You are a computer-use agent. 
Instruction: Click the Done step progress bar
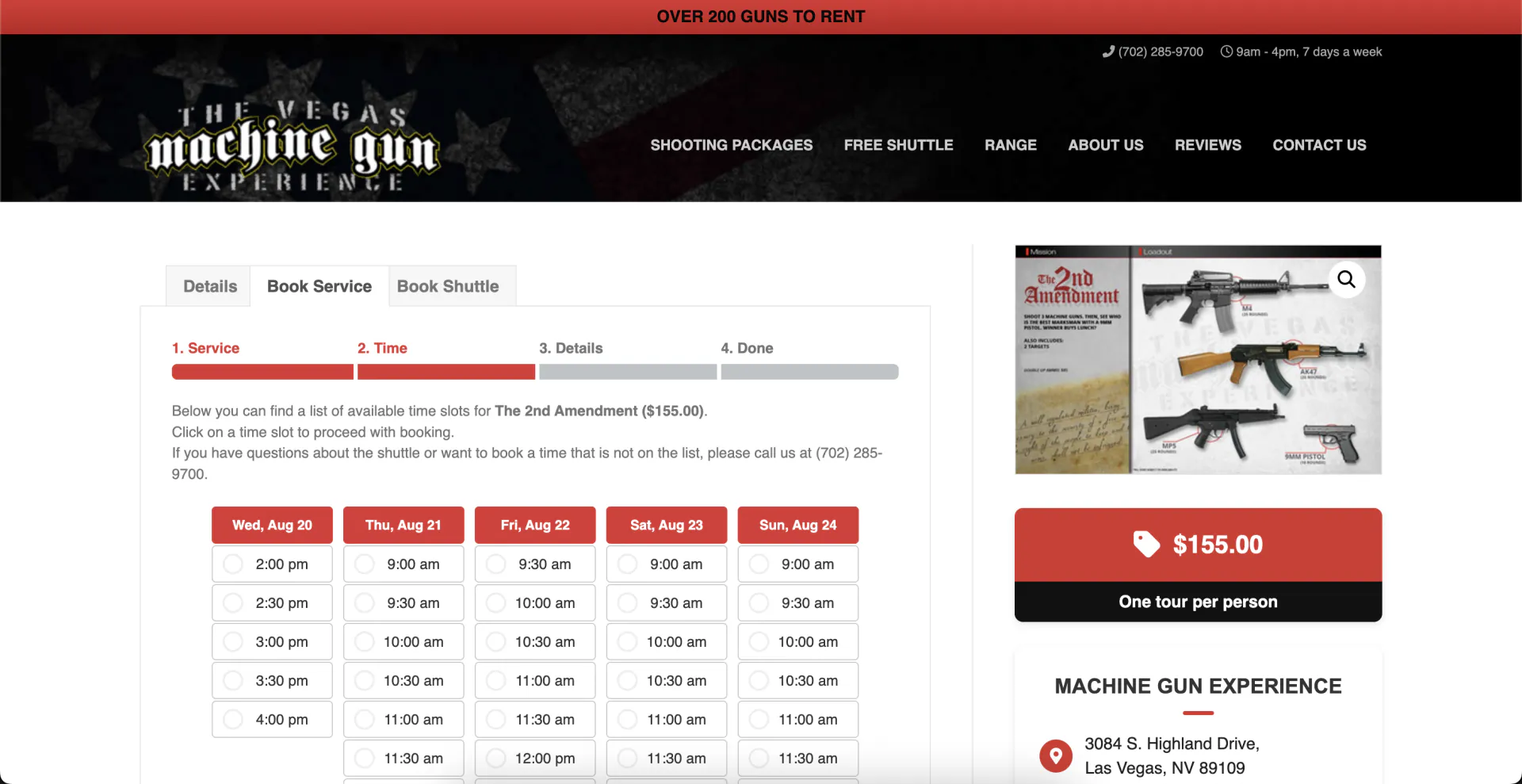coord(809,372)
